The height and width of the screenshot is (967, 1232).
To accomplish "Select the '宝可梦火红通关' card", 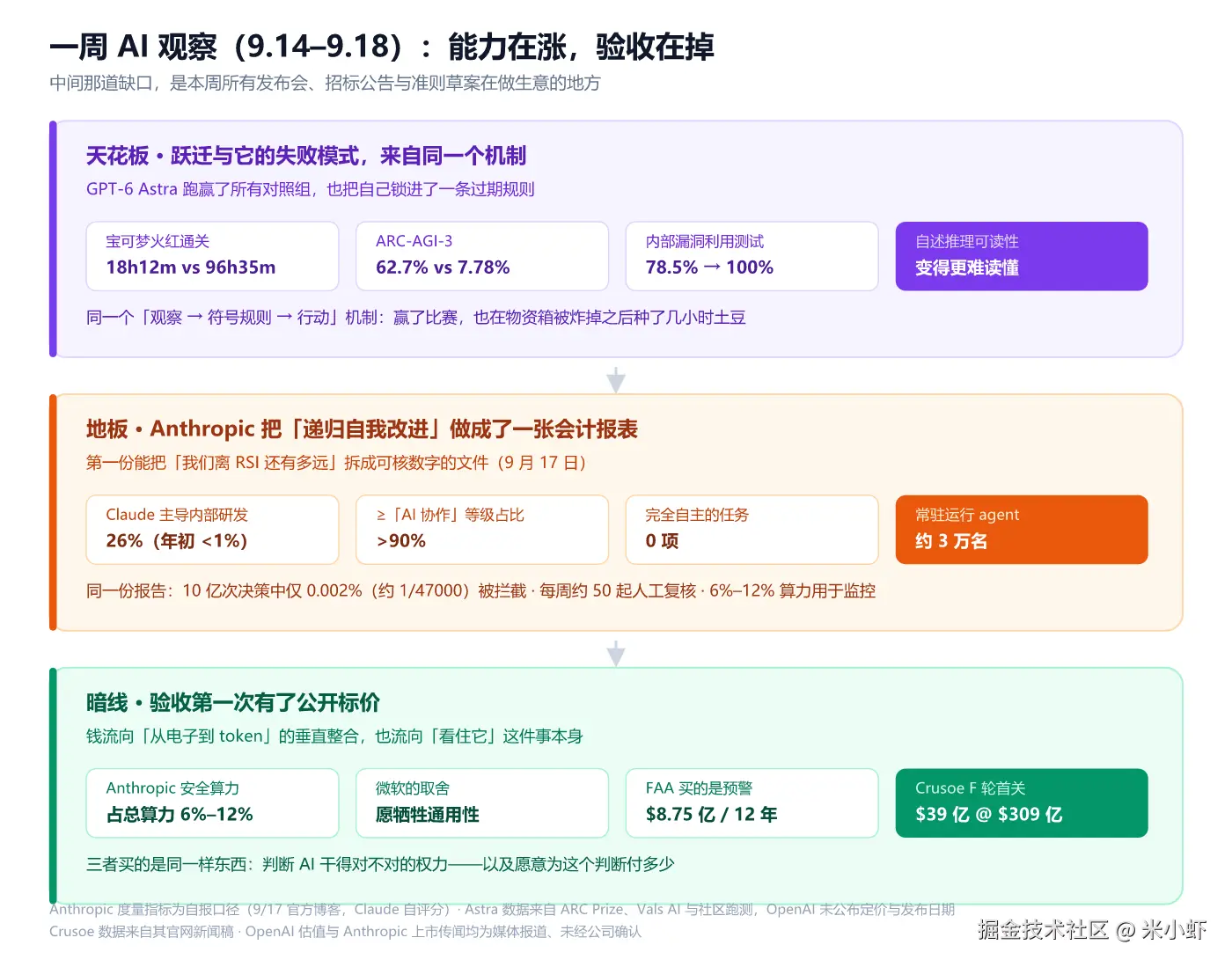I will coord(212,256).
